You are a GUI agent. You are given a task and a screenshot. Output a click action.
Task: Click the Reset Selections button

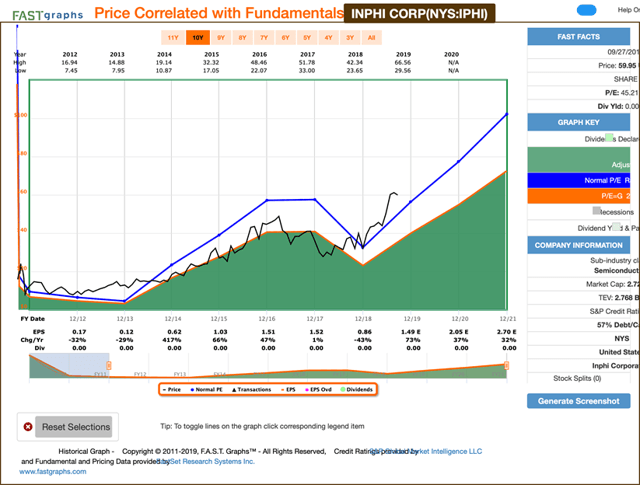[x=73, y=427]
